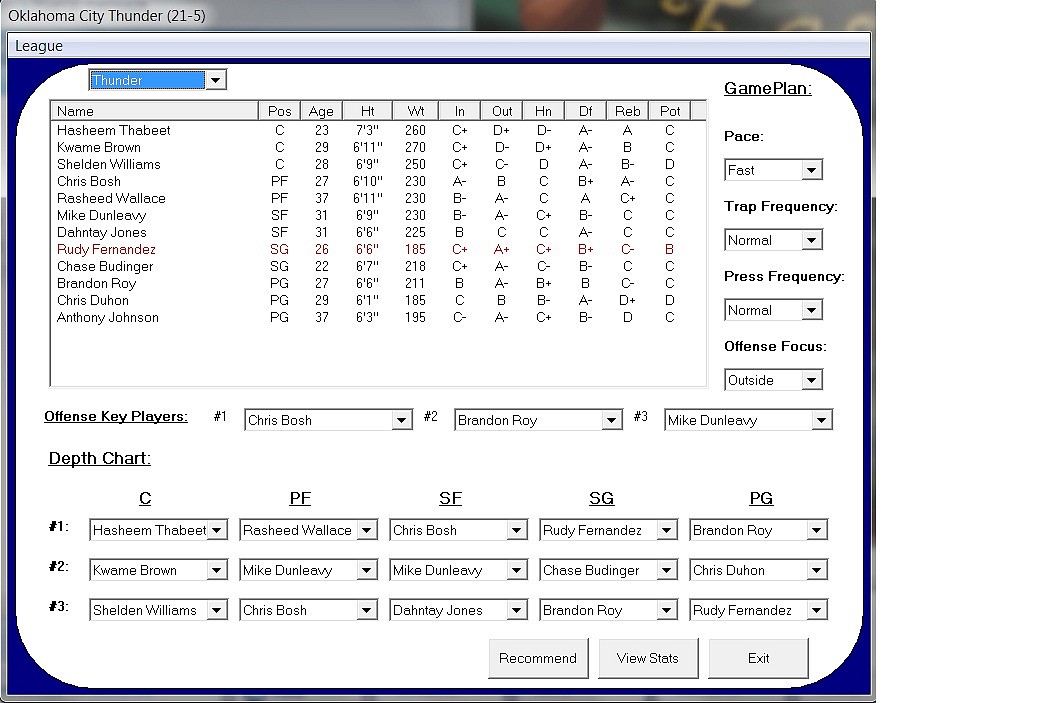Screen dimensions: 1060x703
Task: Sort roster by In column header
Action: pyautogui.click(x=460, y=111)
